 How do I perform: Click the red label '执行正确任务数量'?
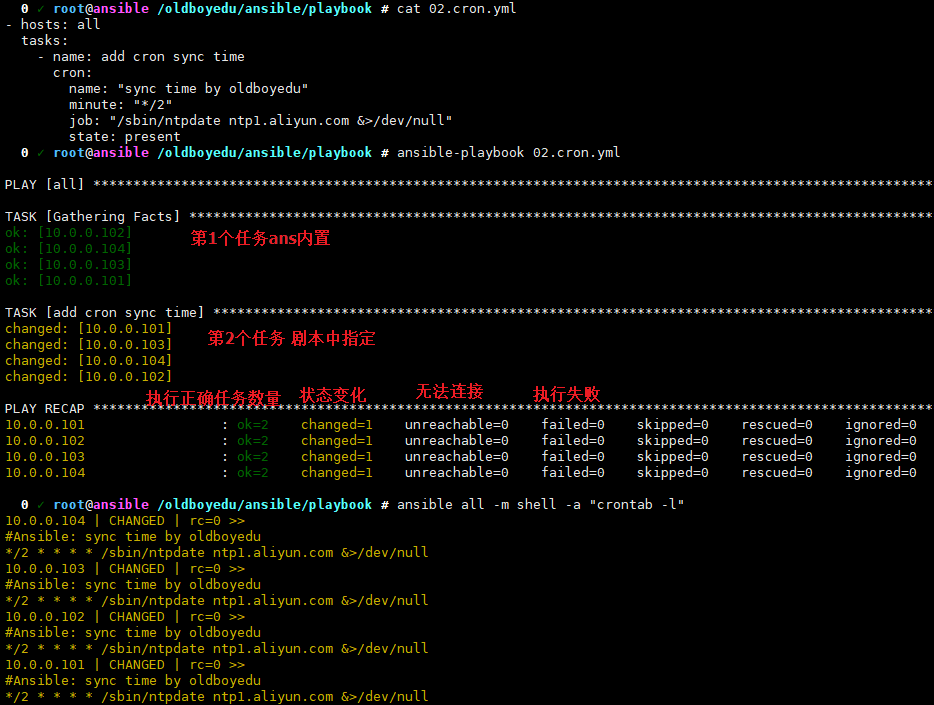point(213,398)
